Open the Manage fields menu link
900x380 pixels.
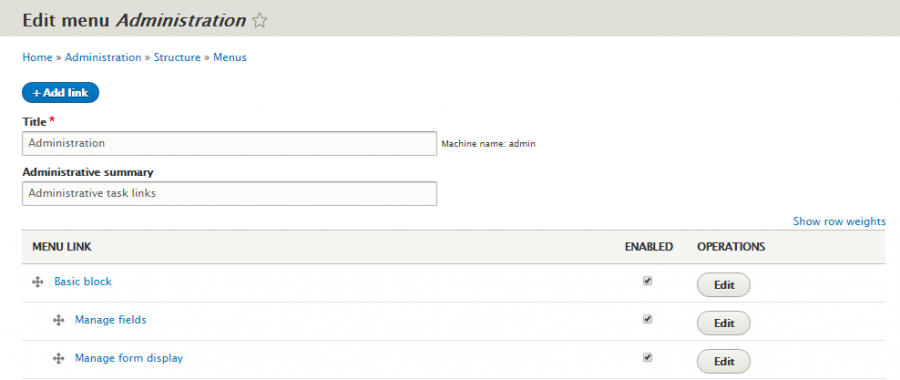point(111,320)
